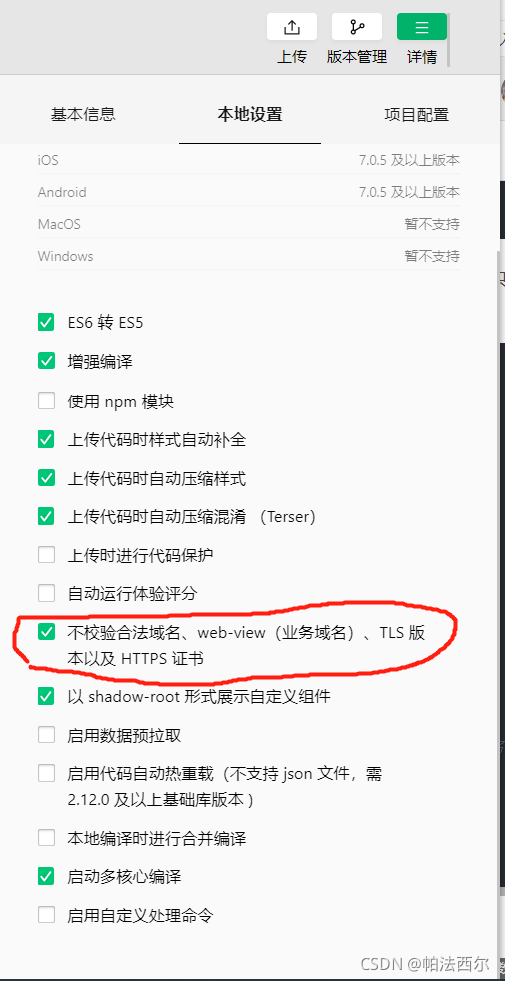Open version management branch icon

(x=357, y=27)
